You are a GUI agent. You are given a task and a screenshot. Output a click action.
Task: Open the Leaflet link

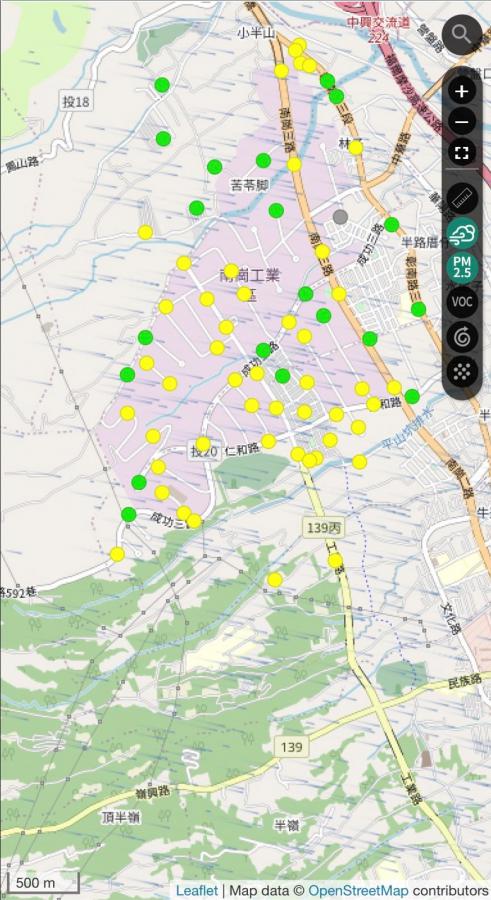197,890
